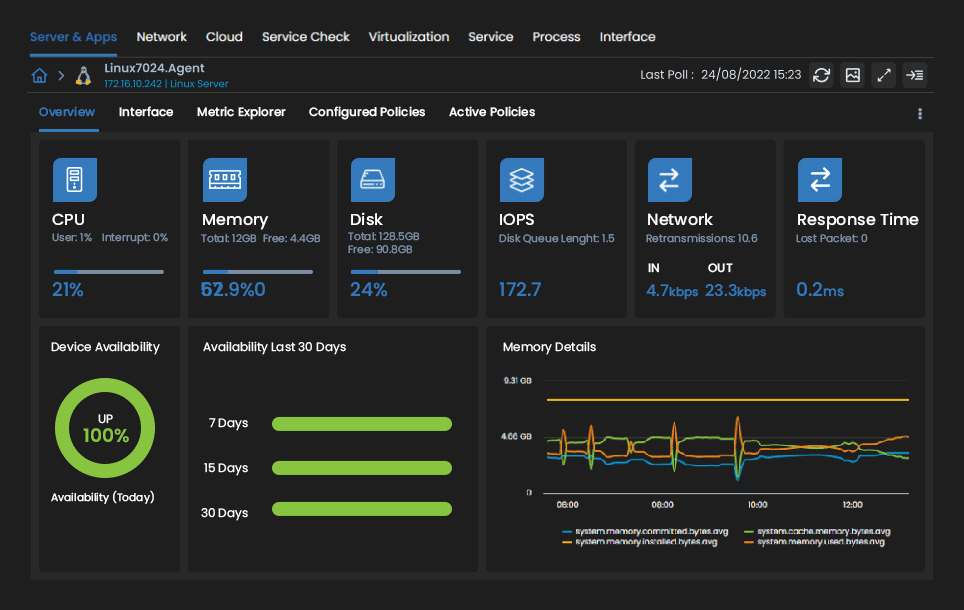The width and height of the screenshot is (964, 610).
Task: Click the Response Time arrows icon
Action: point(820,180)
